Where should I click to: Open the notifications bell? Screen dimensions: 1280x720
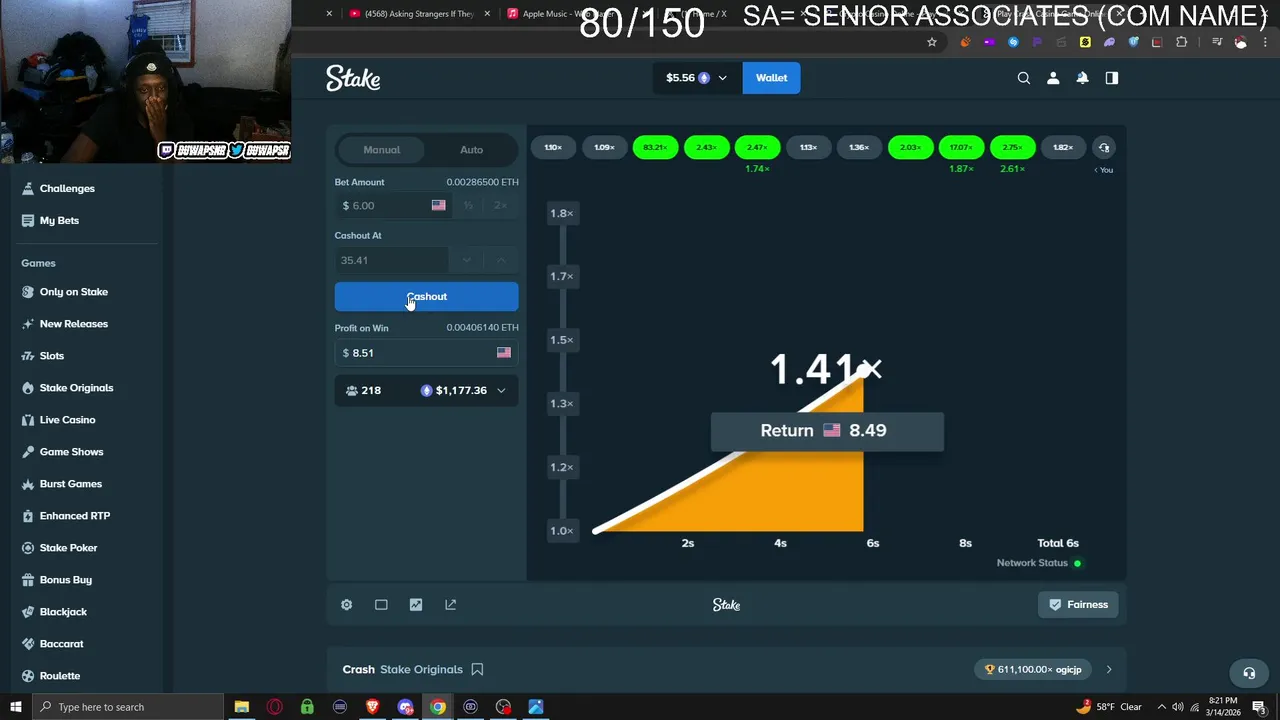[1082, 78]
